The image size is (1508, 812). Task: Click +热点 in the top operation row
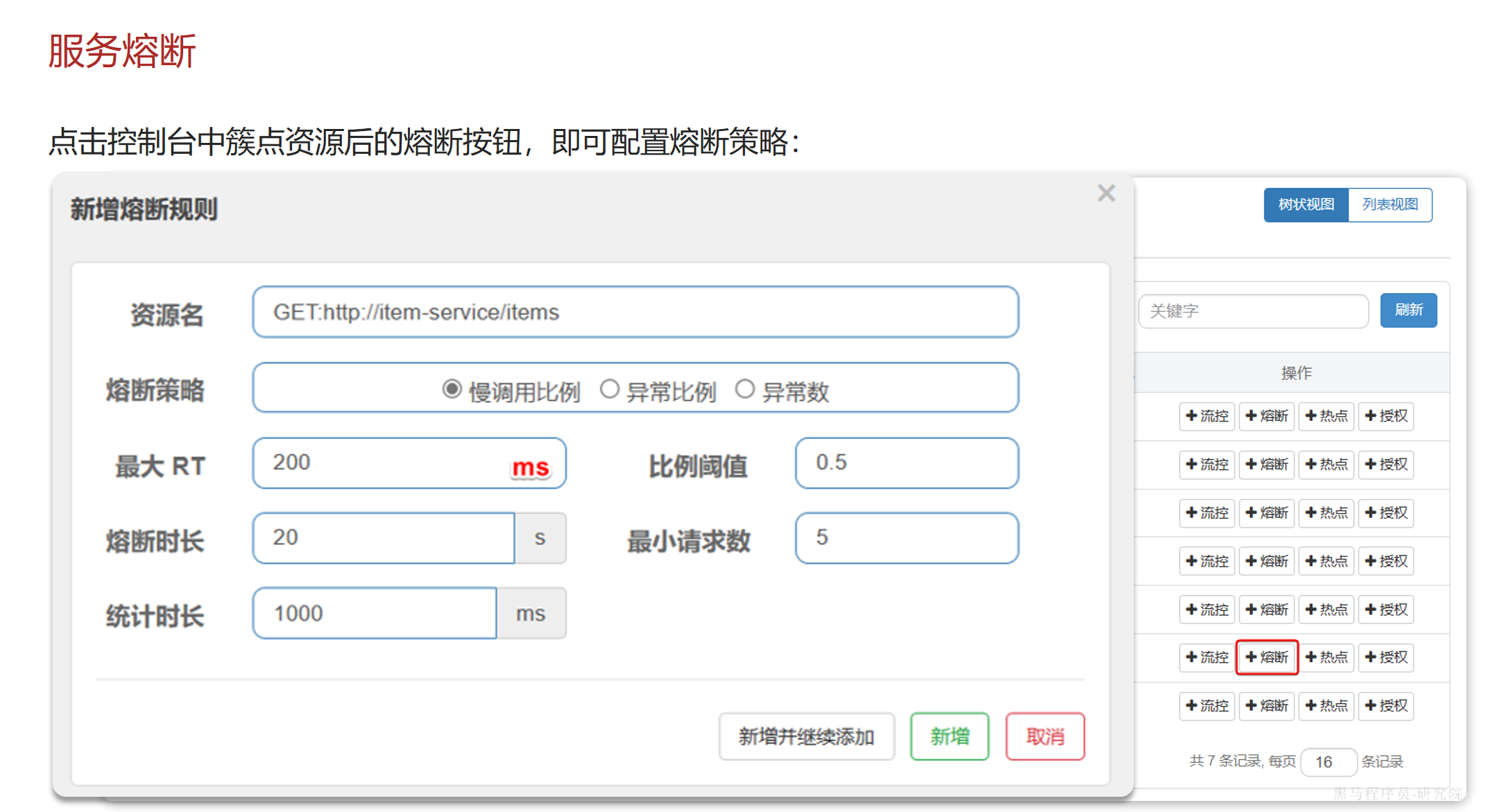point(1326,416)
